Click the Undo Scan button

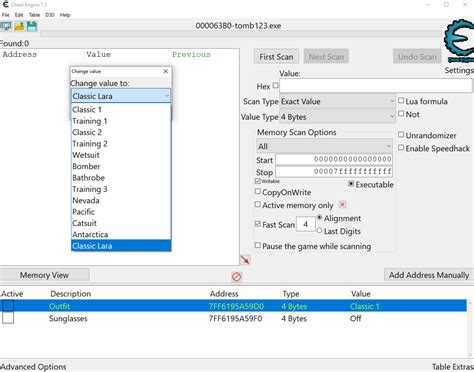417,57
